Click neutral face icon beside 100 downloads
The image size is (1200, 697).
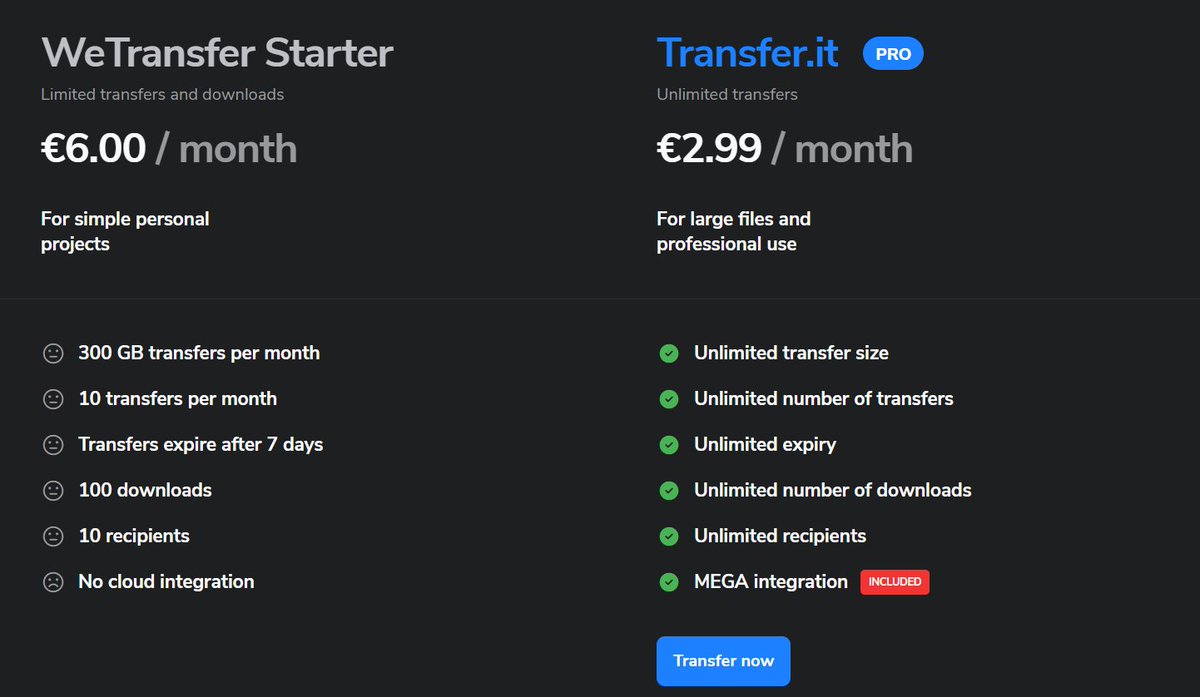click(53, 491)
